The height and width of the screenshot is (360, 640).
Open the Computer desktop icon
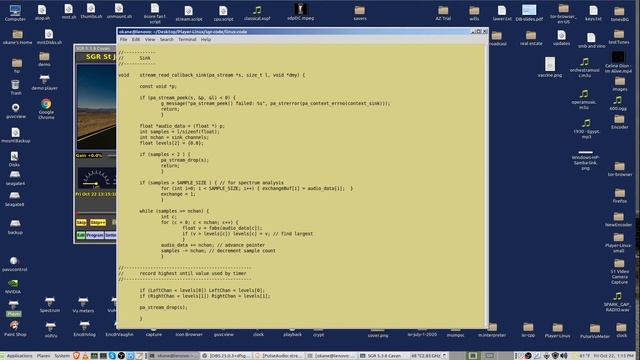pyautogui.click(x=15, y=13)
